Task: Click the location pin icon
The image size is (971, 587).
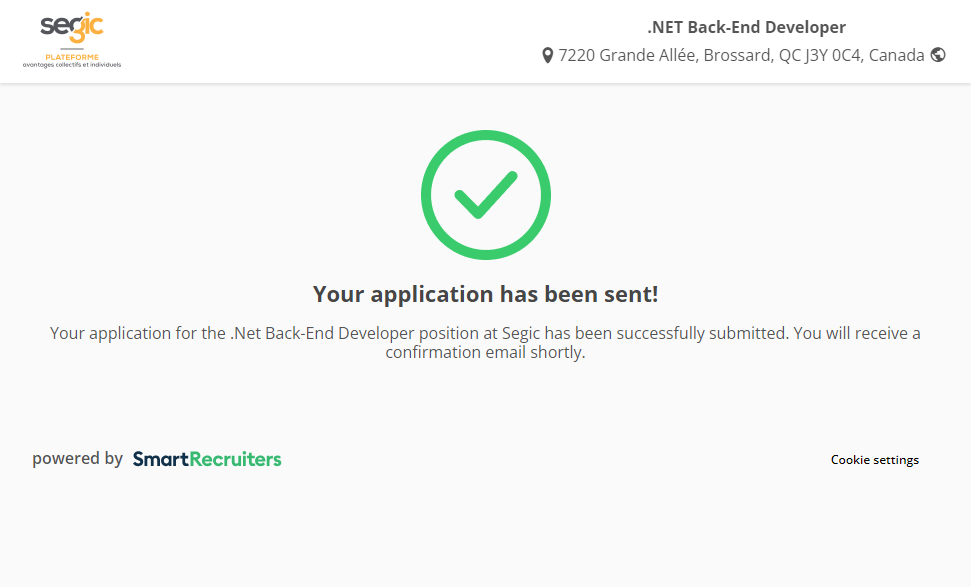Action: pyautogui.click(x=547, y=56)
